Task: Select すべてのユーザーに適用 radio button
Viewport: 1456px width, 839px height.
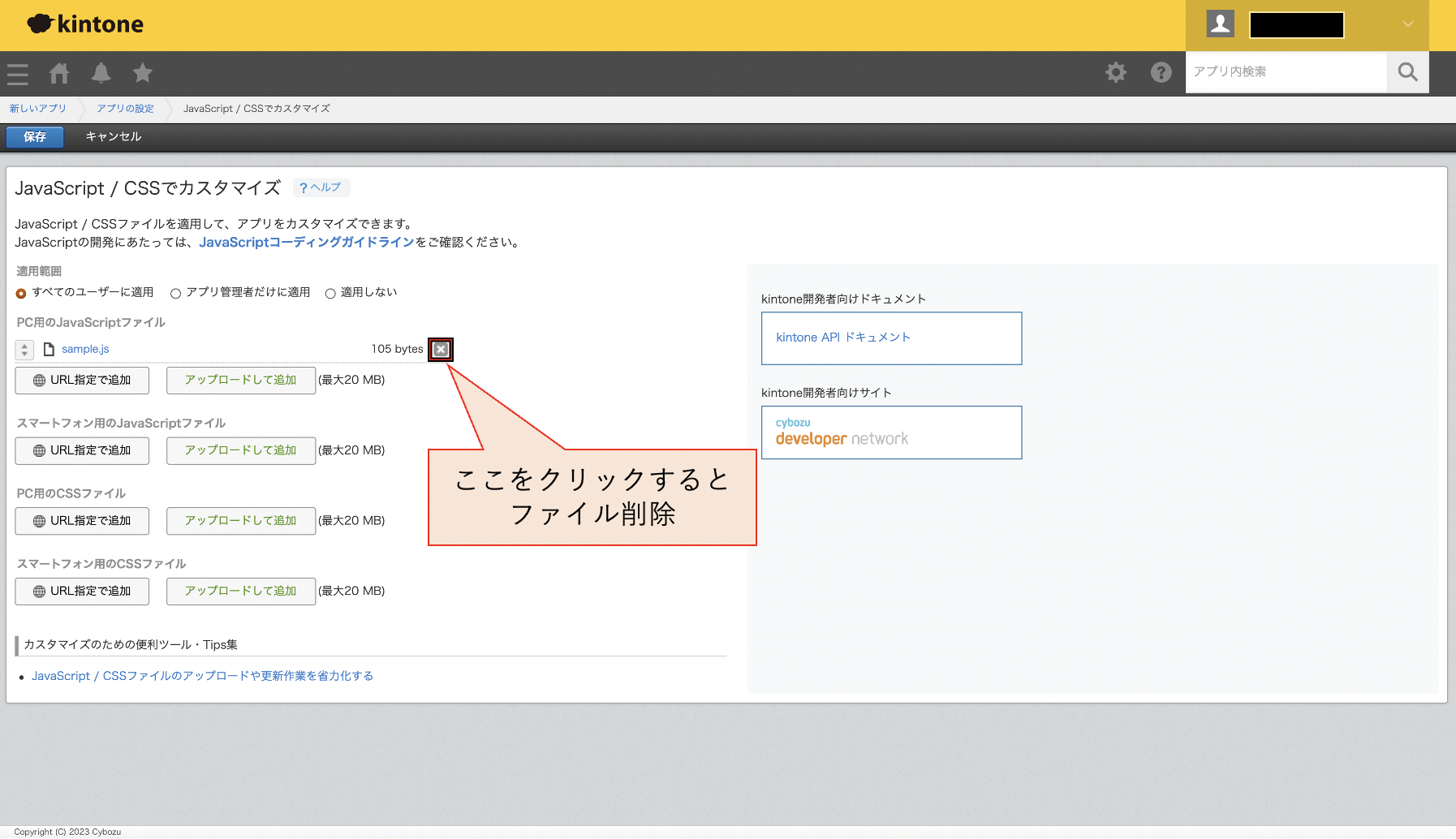Action: tap(21, 294)
